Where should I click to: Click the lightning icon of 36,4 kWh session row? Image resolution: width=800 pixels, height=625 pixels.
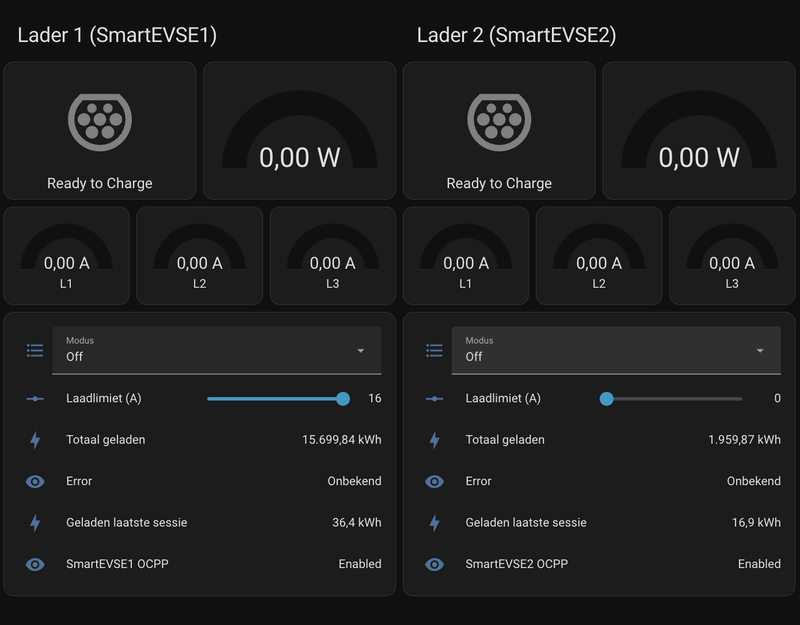[35, 522]
